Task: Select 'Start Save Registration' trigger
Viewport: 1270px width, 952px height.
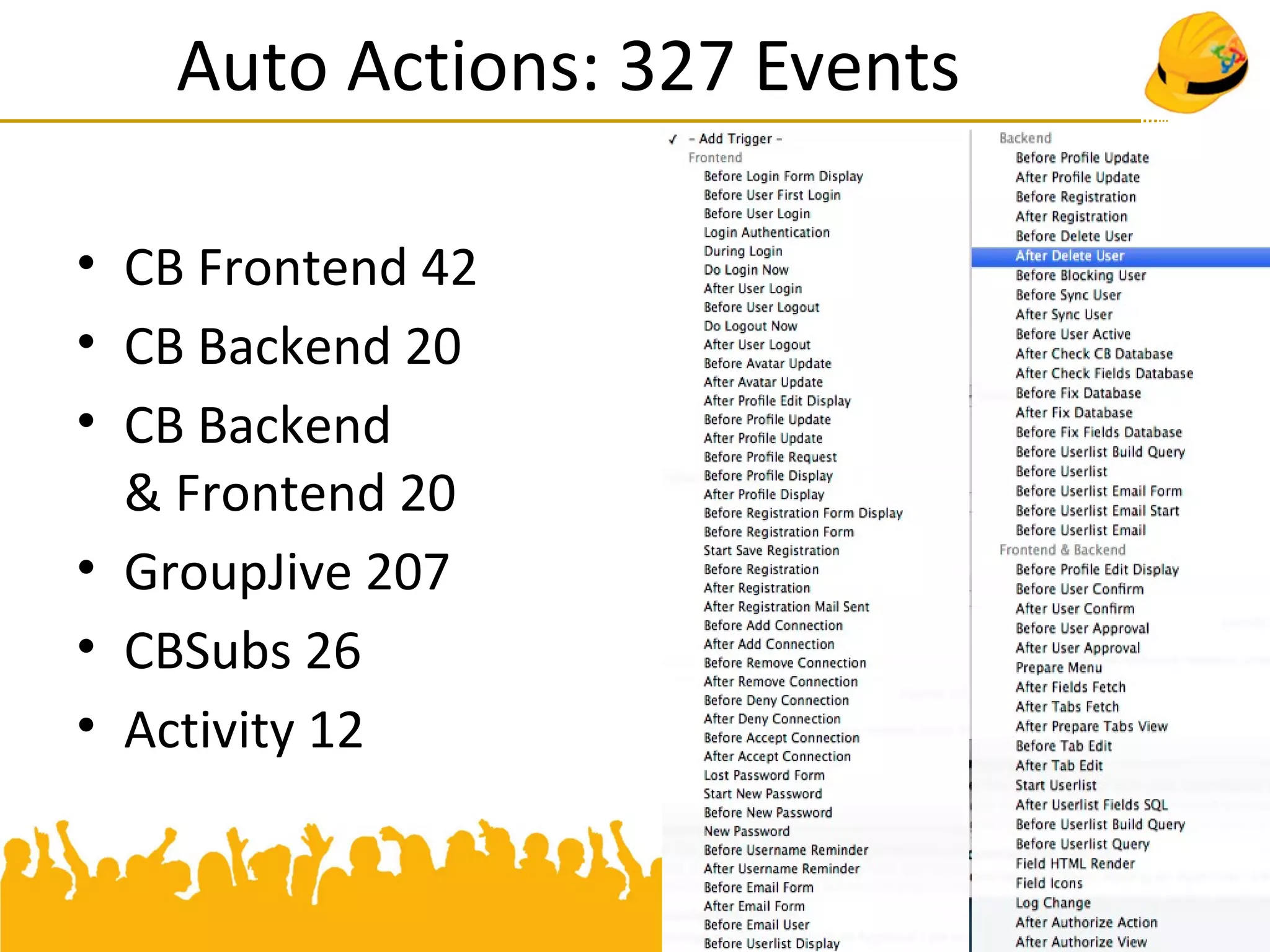Action: [x=771, y=550]
